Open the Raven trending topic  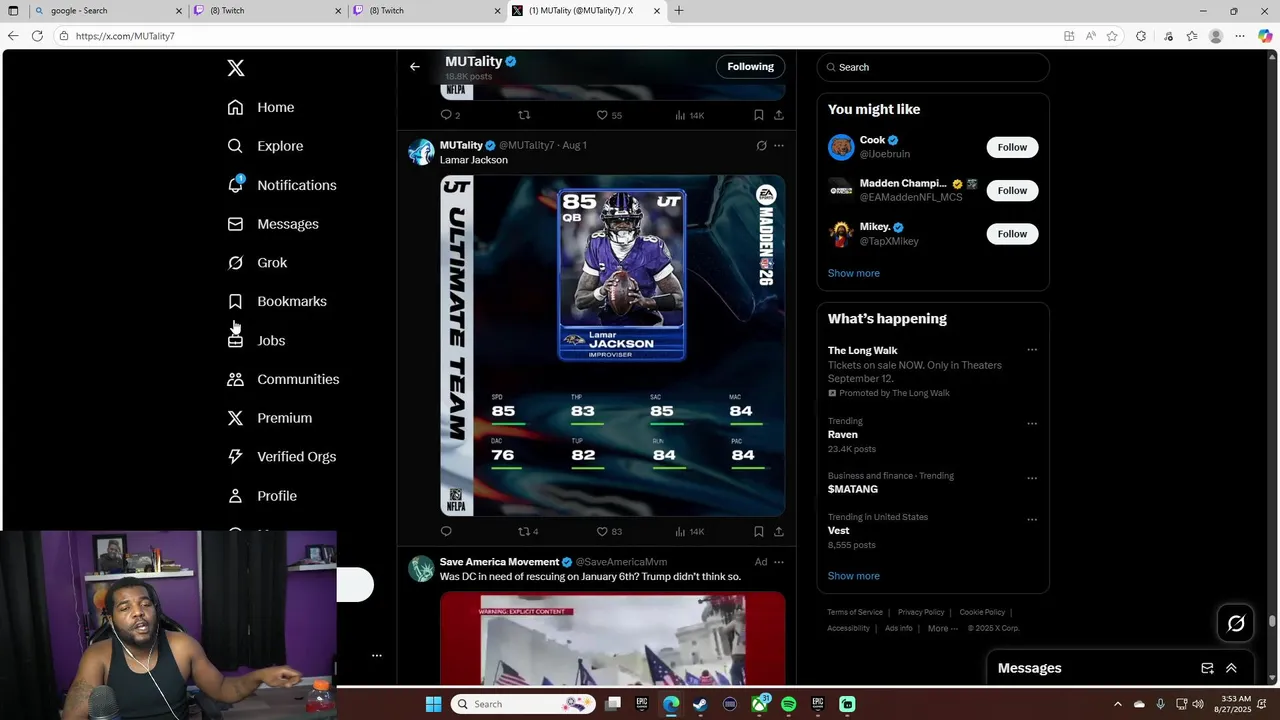pos(933,435)
